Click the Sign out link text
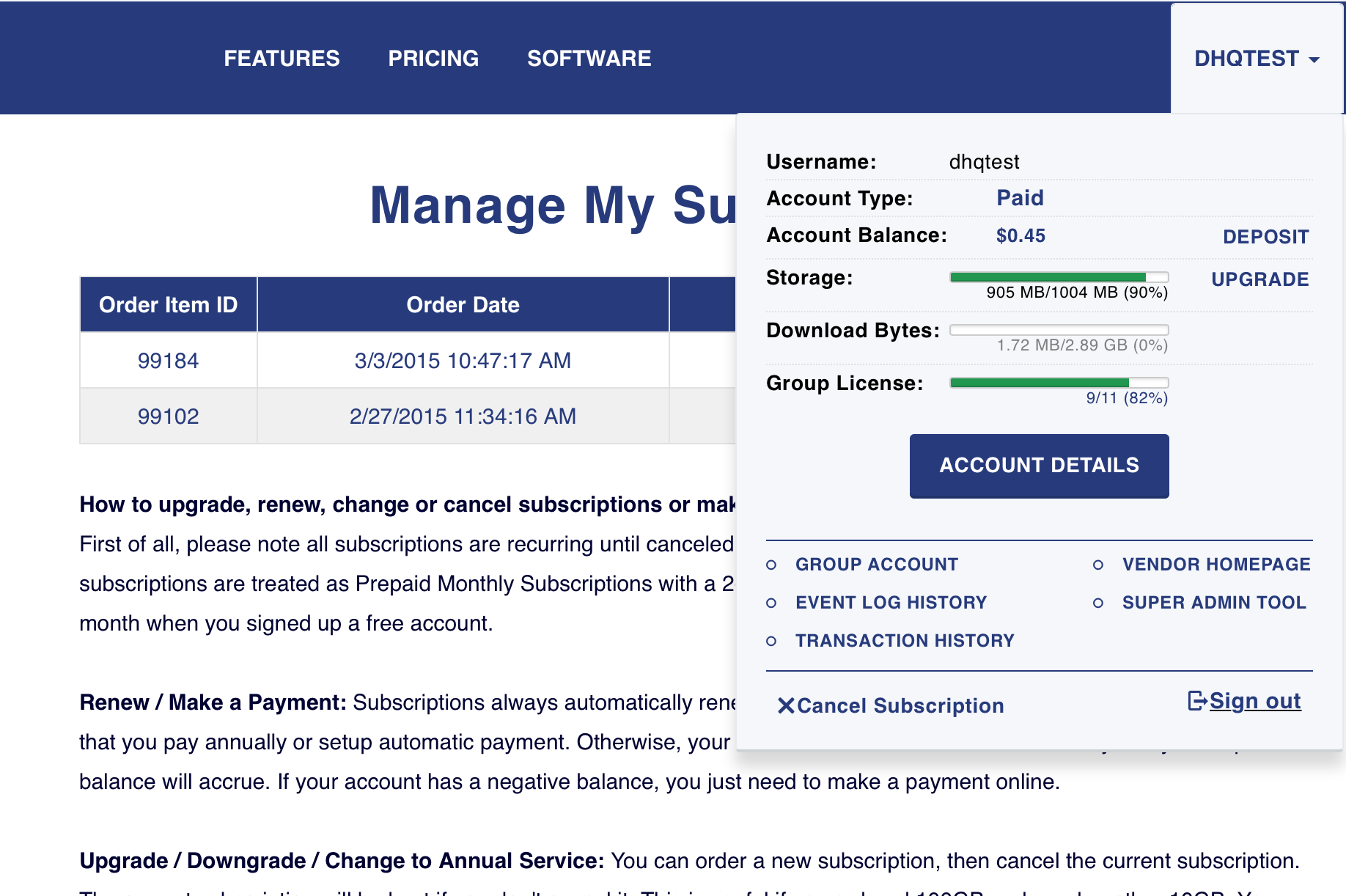 1254,701
